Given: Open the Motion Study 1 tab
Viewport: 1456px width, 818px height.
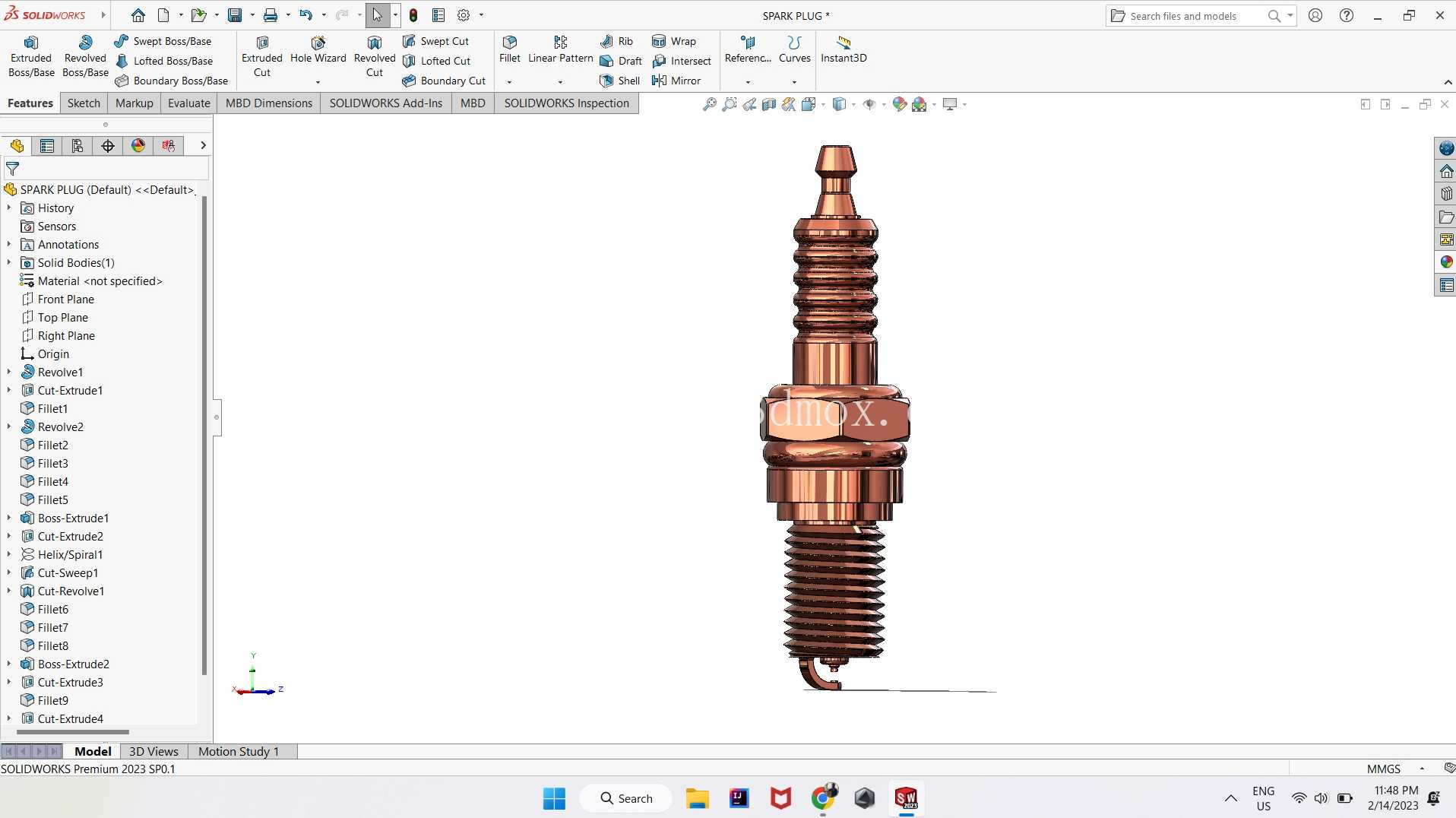Looking at the screenshot, I should [239, 751].
